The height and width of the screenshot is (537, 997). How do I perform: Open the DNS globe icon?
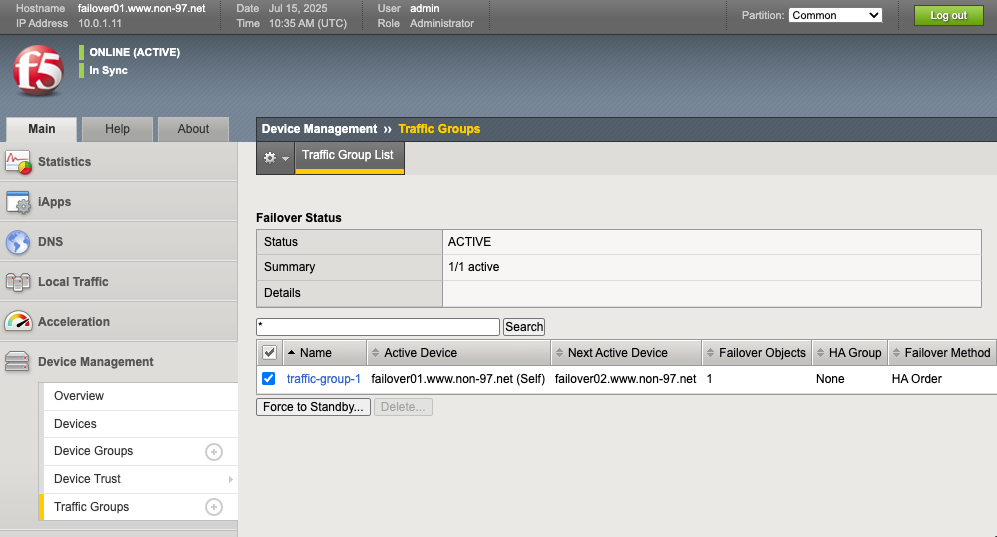pos(18,242)
